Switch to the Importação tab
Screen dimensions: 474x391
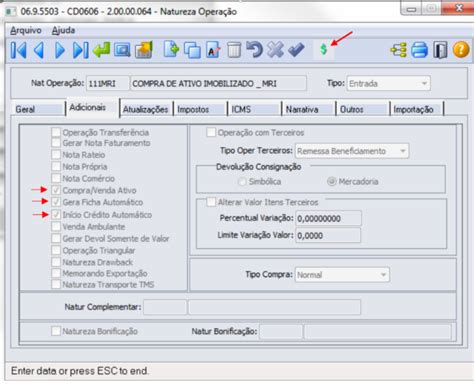click(417, 109)
